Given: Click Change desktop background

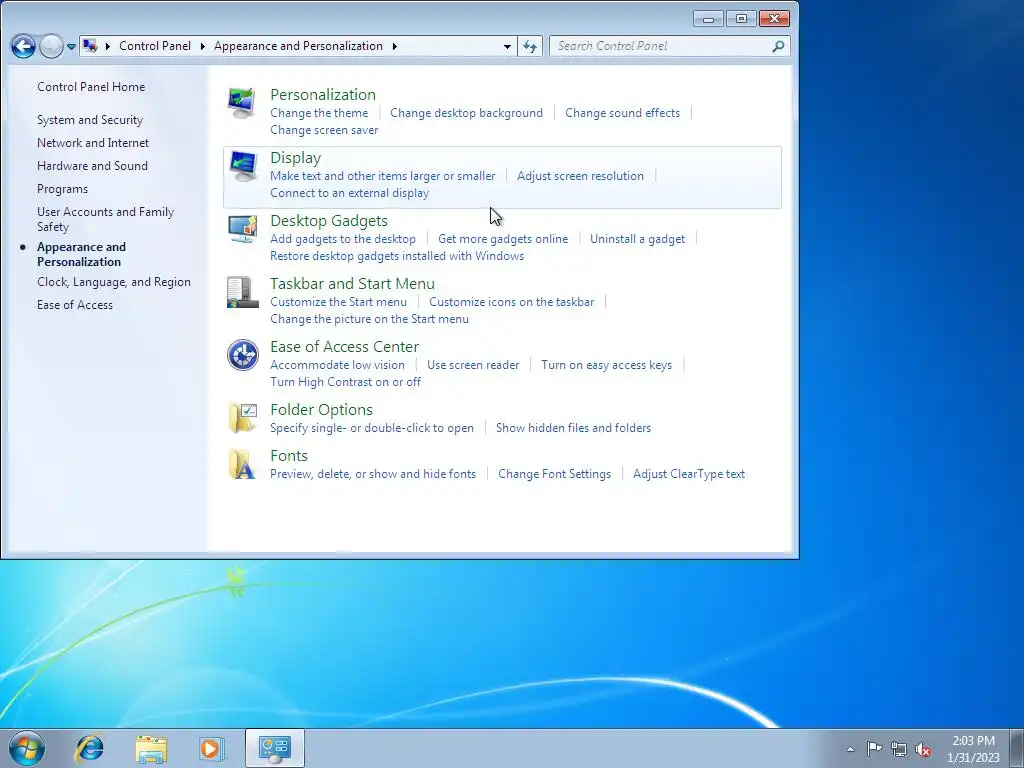Looking at the screenshot, I should [x=466, y=113].
